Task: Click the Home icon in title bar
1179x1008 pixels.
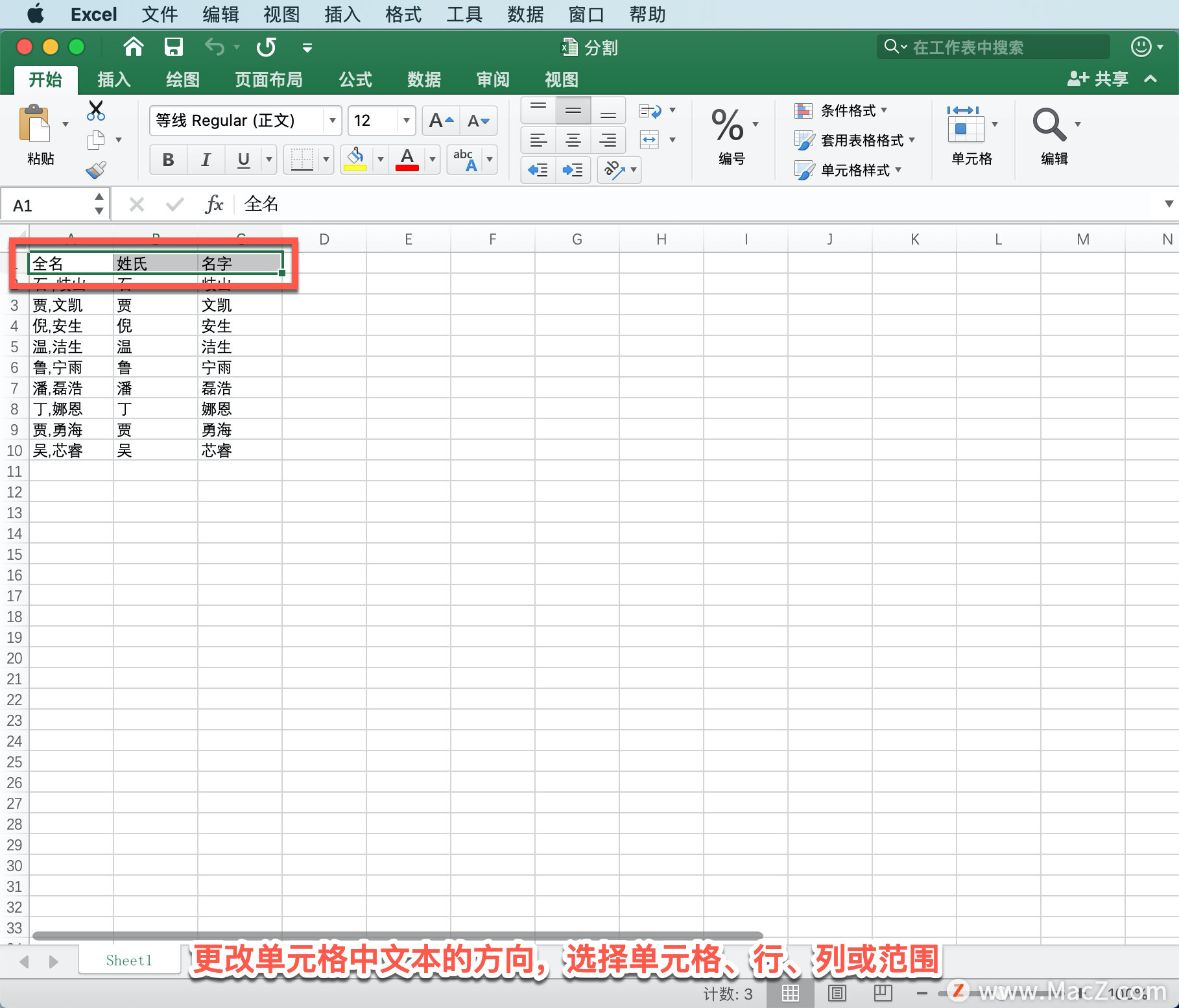Action: [x=133, y=47]
